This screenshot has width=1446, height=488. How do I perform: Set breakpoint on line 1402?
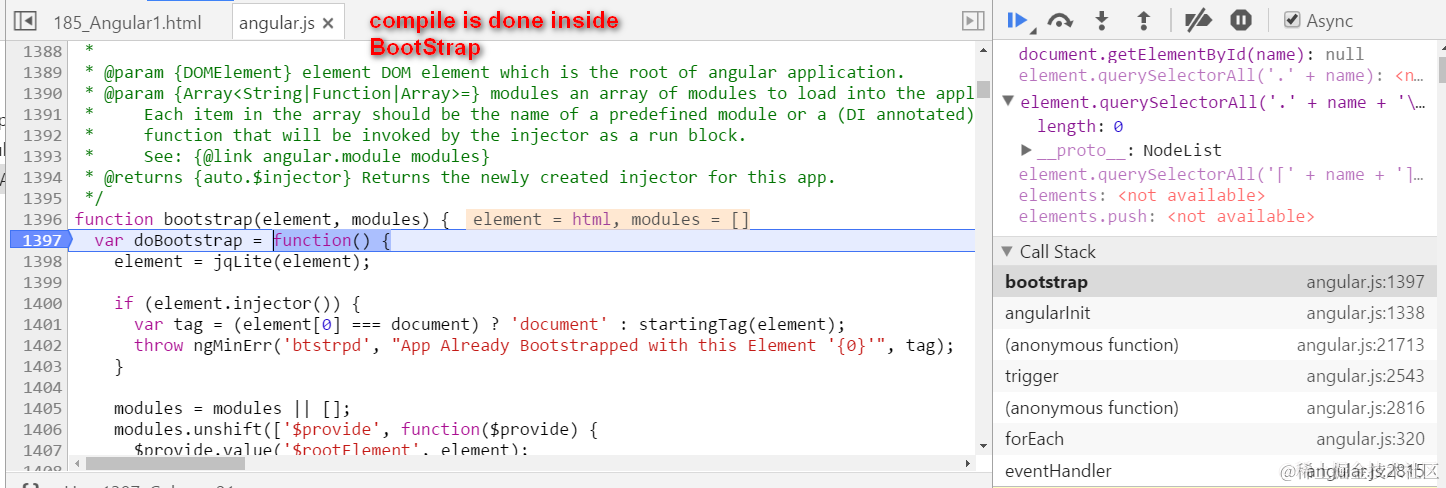click(x=41, y=345)
